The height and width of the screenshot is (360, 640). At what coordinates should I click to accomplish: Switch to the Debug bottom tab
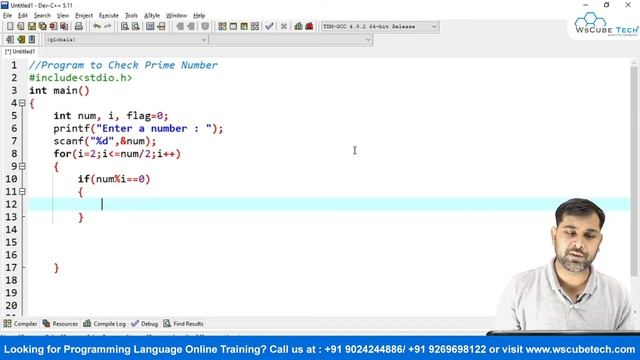click(x=145, y=324)
